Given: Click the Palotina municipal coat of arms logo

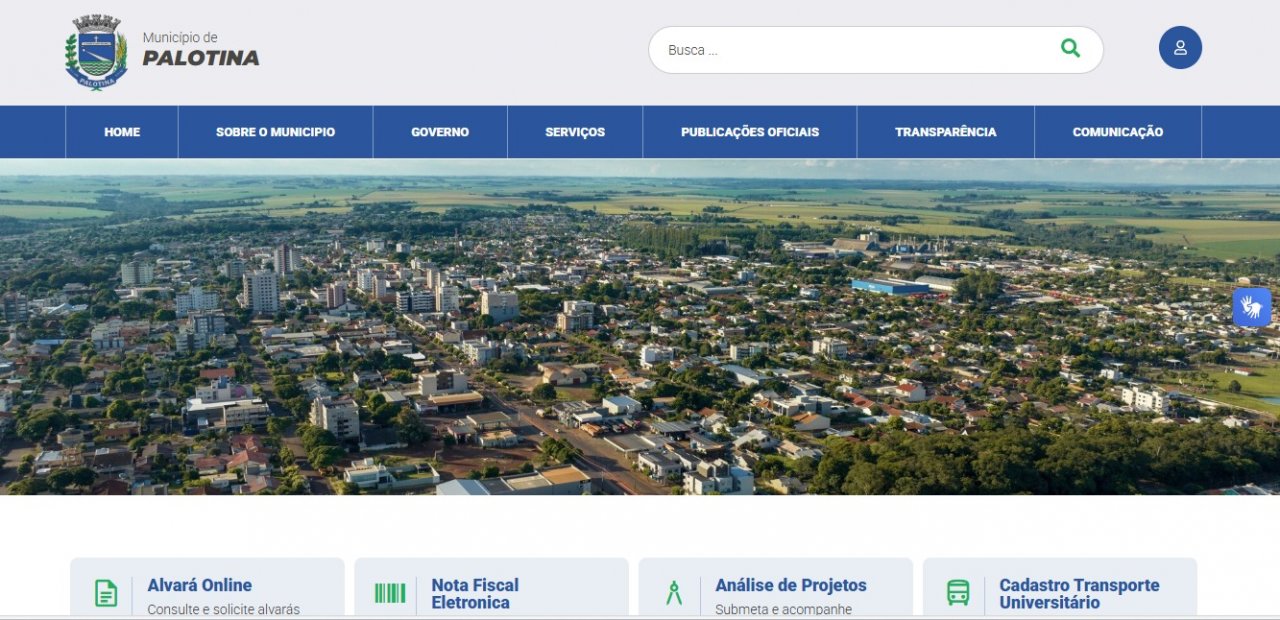Looking at the screenshot, I should coord(96,52).
